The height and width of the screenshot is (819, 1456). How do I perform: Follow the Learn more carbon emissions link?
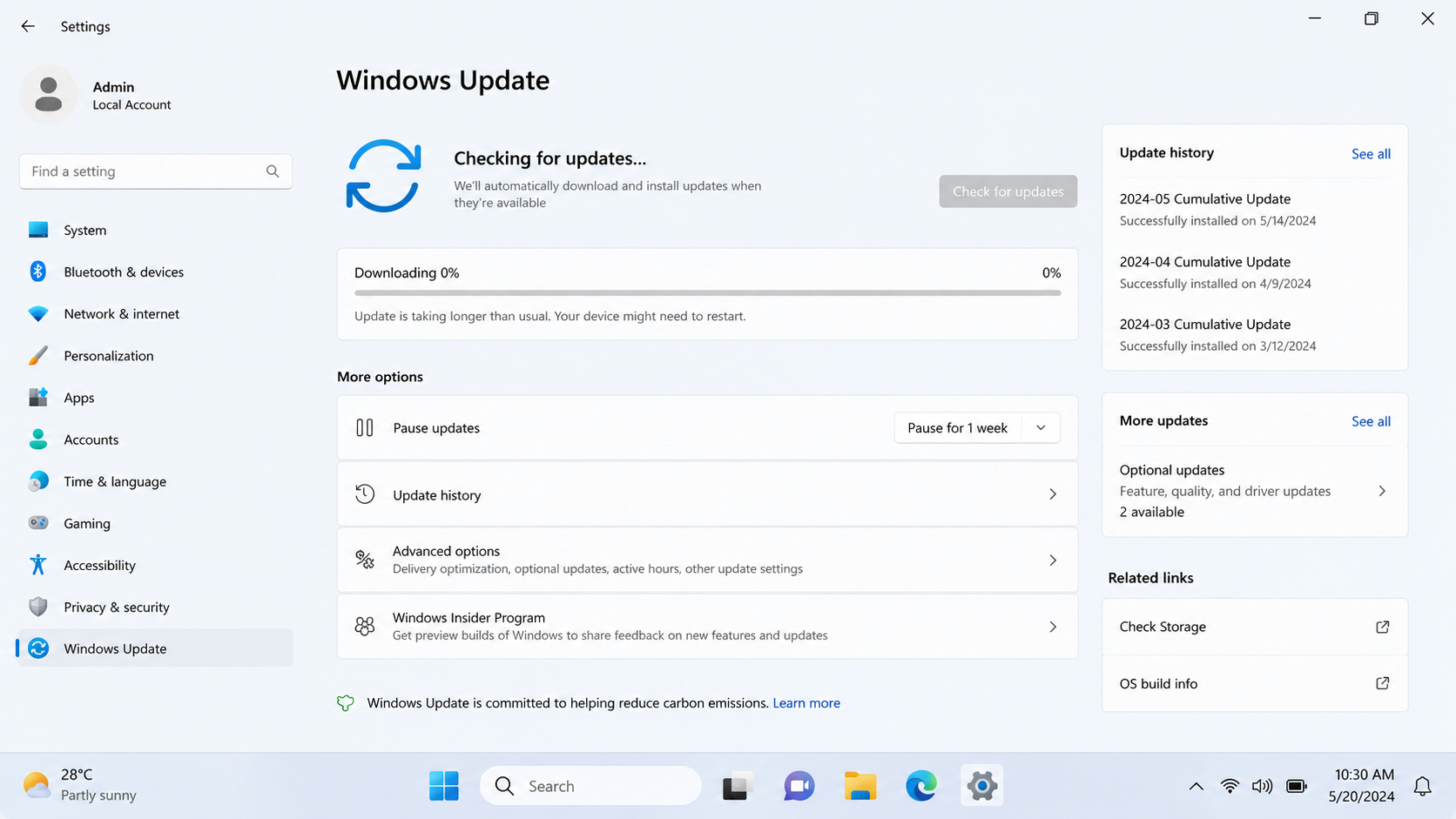click(806, 703)
